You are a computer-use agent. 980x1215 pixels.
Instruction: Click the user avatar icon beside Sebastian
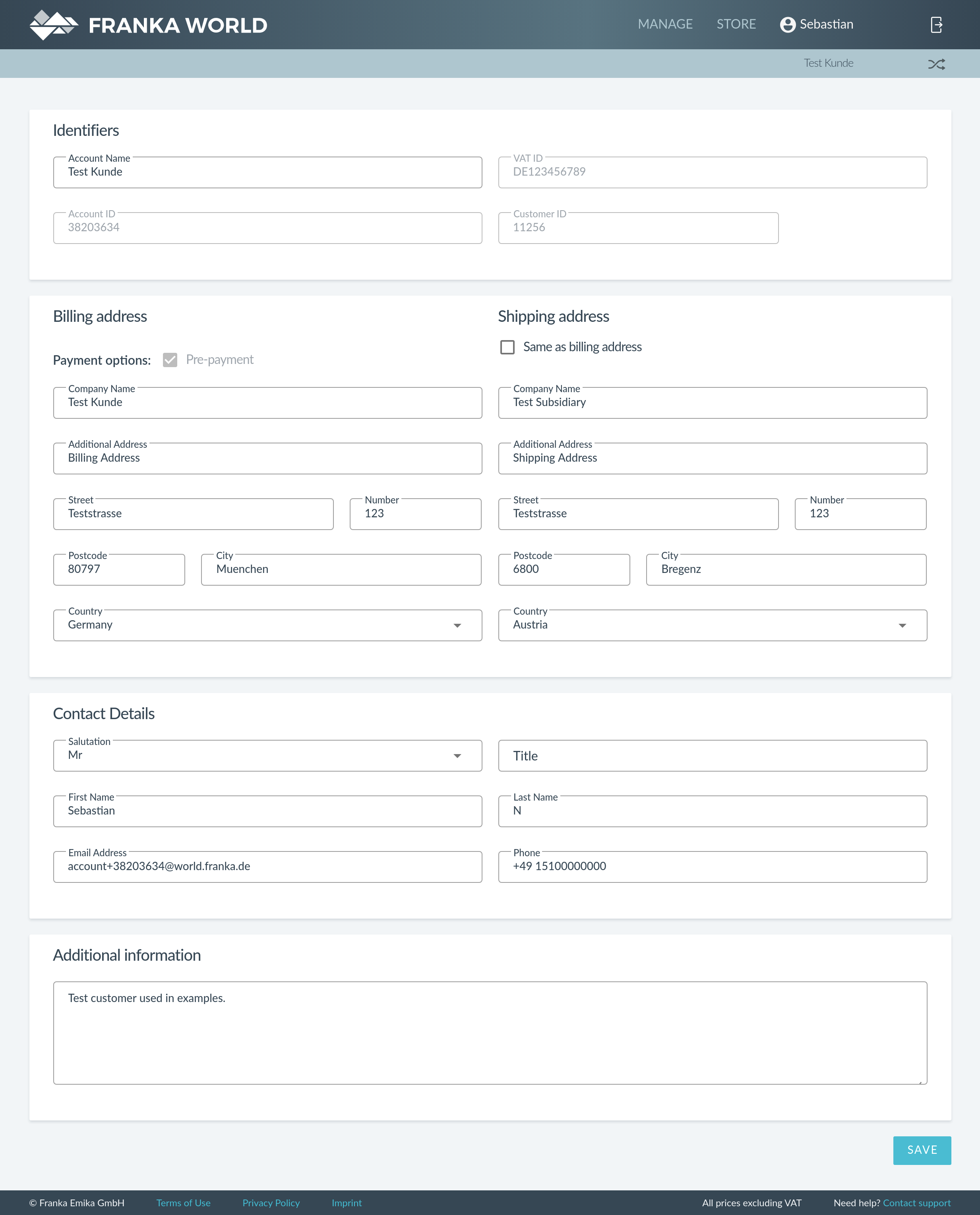point(788,25)
